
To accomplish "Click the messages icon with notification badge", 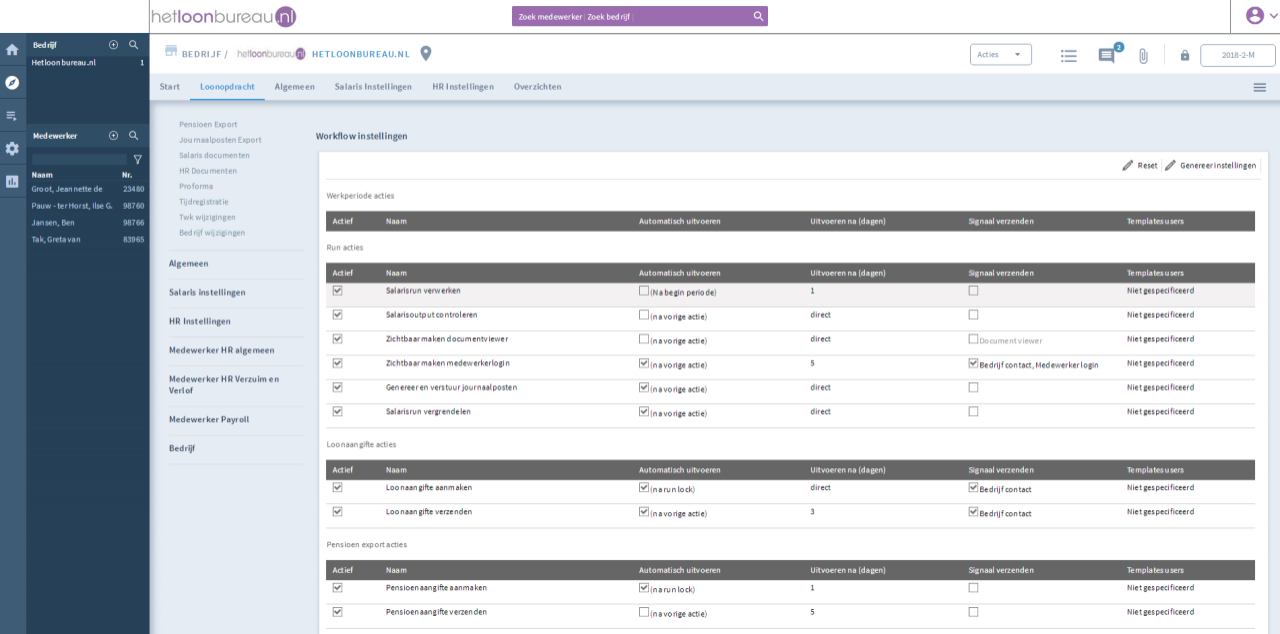I will [x=1107, y=56].
